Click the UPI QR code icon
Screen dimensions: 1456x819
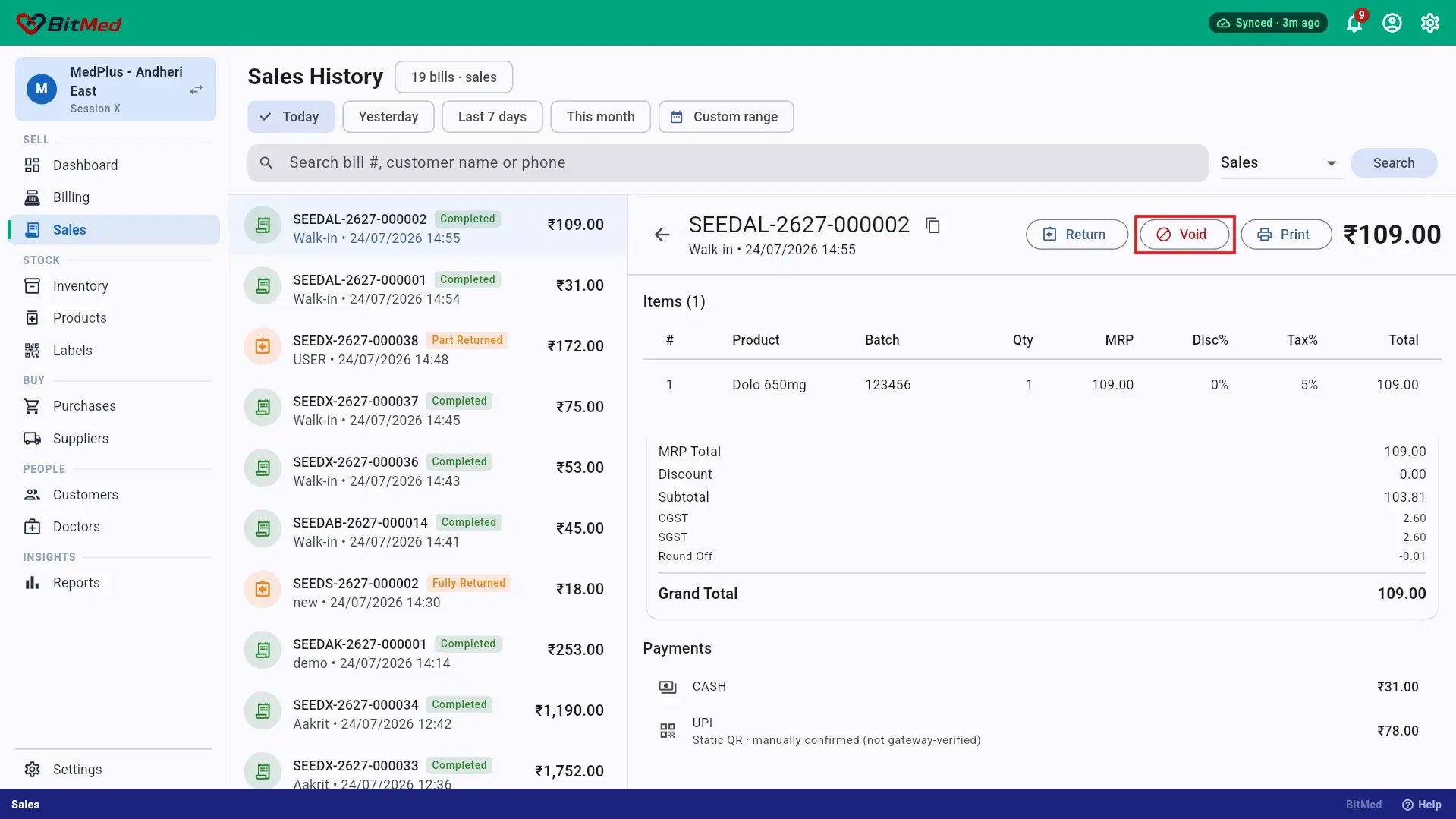click(x=668, y=731)
